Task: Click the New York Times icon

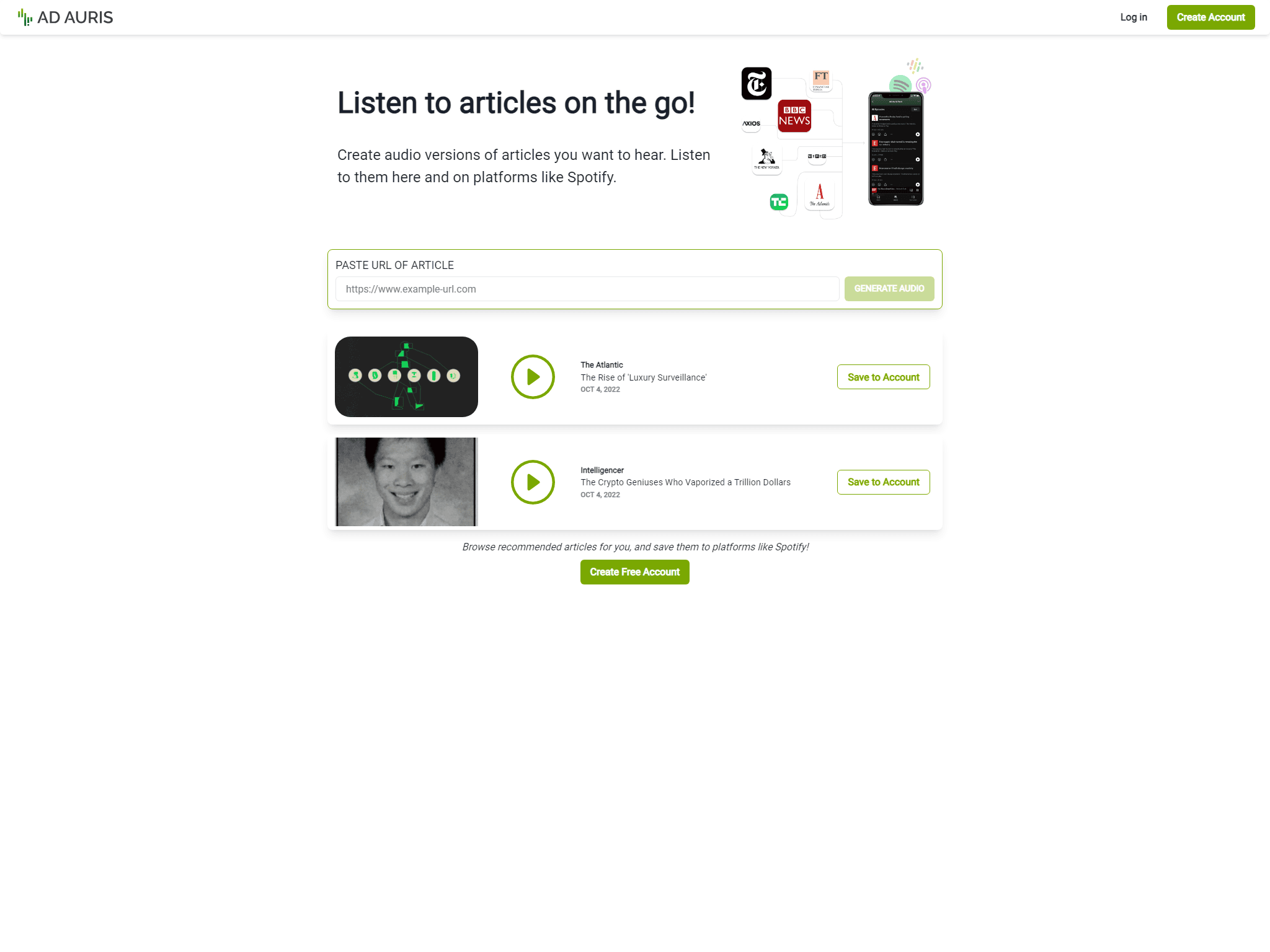Action: point(757,84)
